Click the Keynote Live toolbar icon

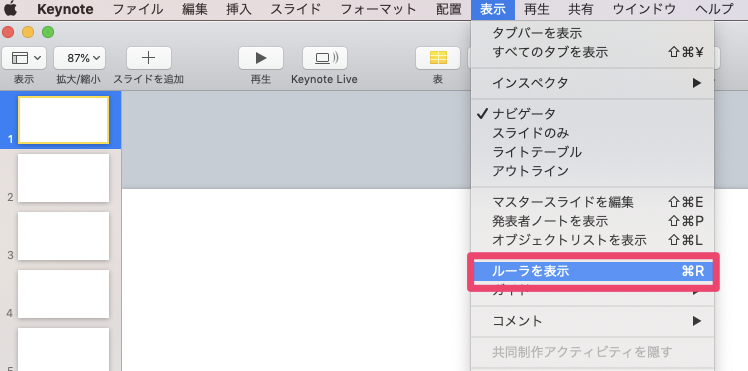(x=325, y=58)
